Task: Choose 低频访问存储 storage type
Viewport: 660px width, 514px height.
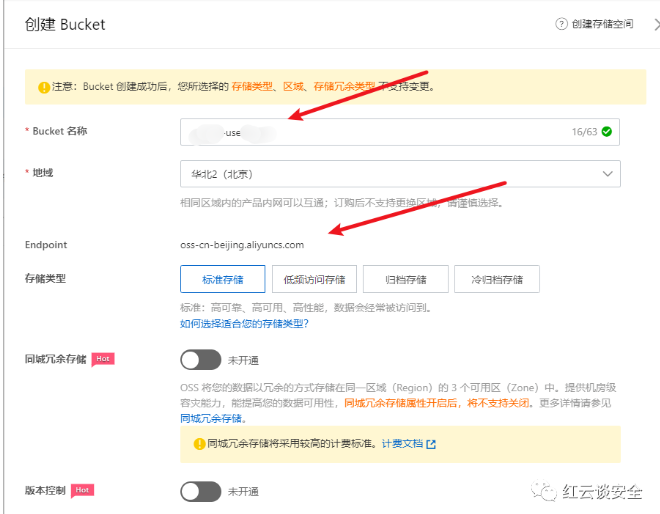Action: click(315, 279)
